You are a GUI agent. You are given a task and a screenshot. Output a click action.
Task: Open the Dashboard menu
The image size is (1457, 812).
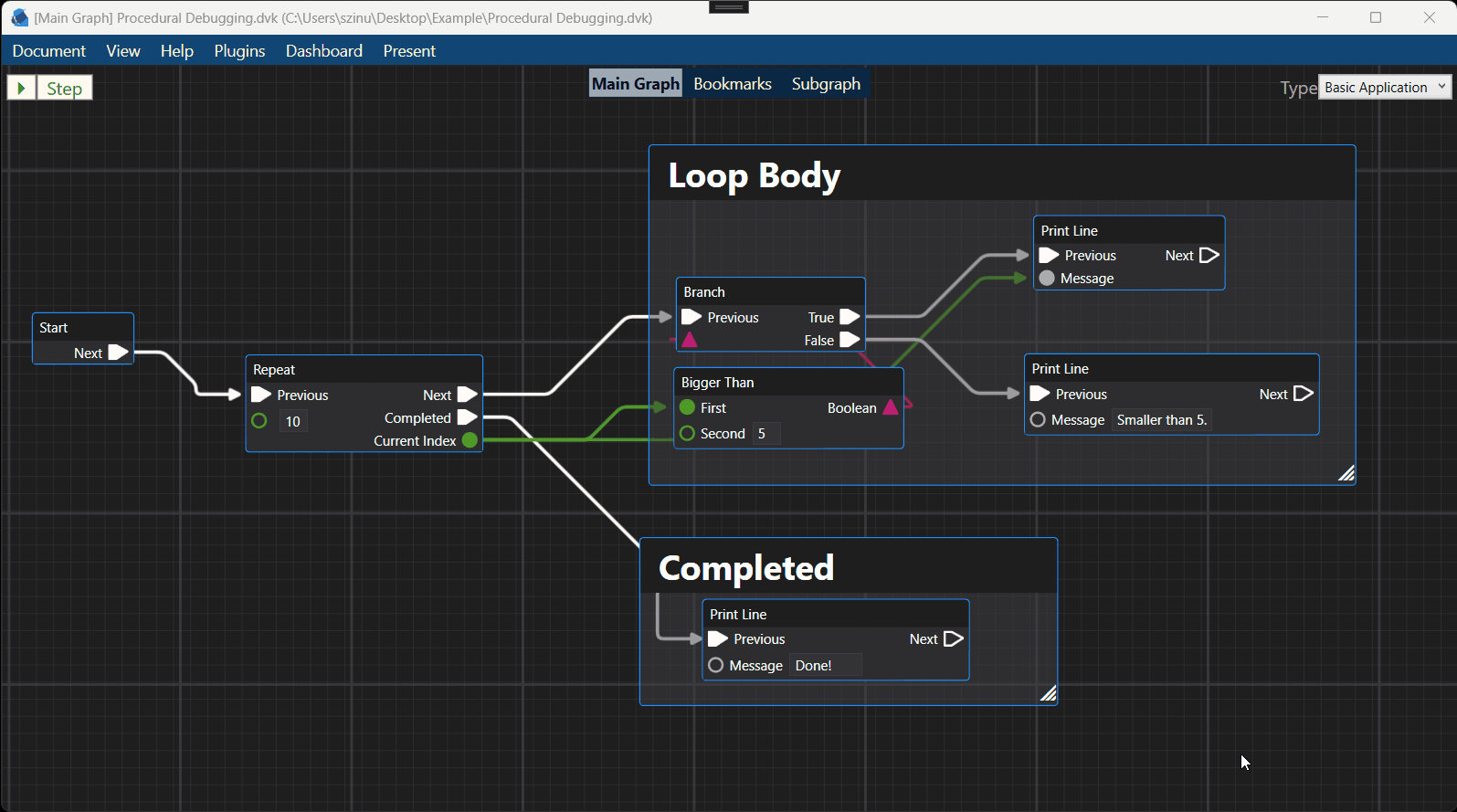click(323, 51)
